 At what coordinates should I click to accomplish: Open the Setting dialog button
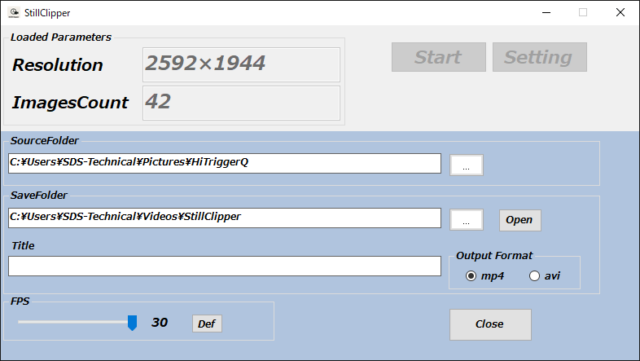539,57
